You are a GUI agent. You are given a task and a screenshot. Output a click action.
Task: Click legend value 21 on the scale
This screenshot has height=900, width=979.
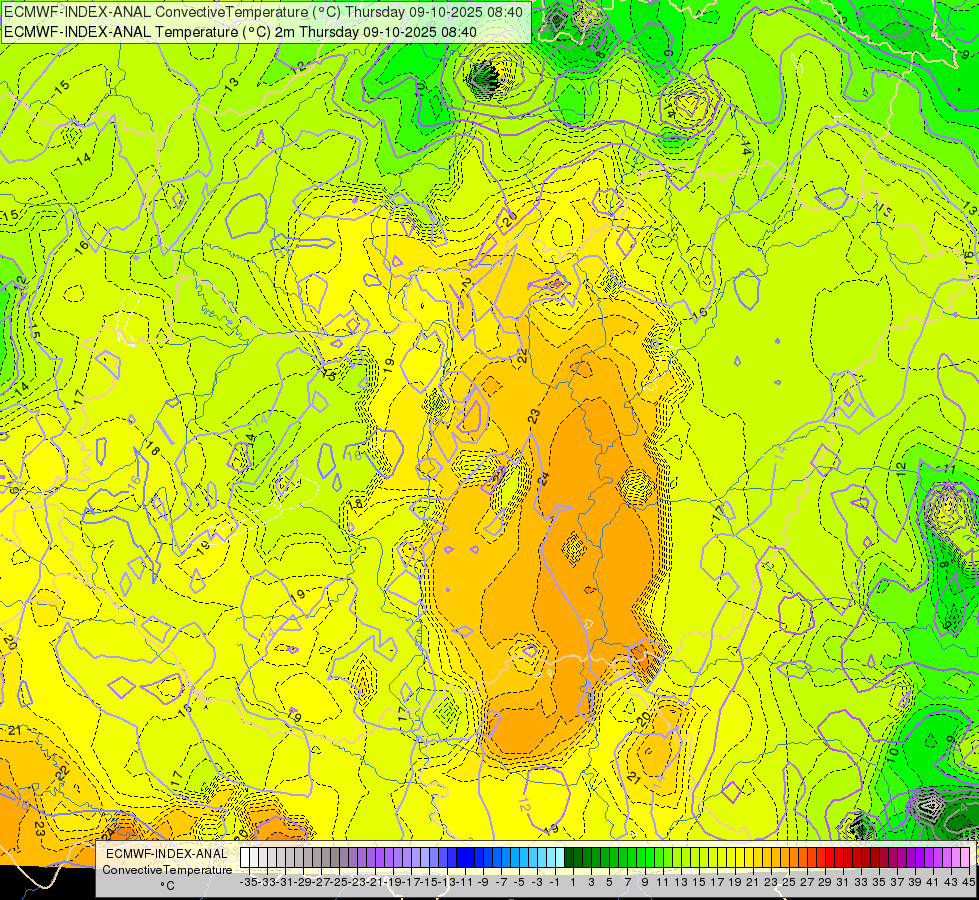click(x=753, y=883)
